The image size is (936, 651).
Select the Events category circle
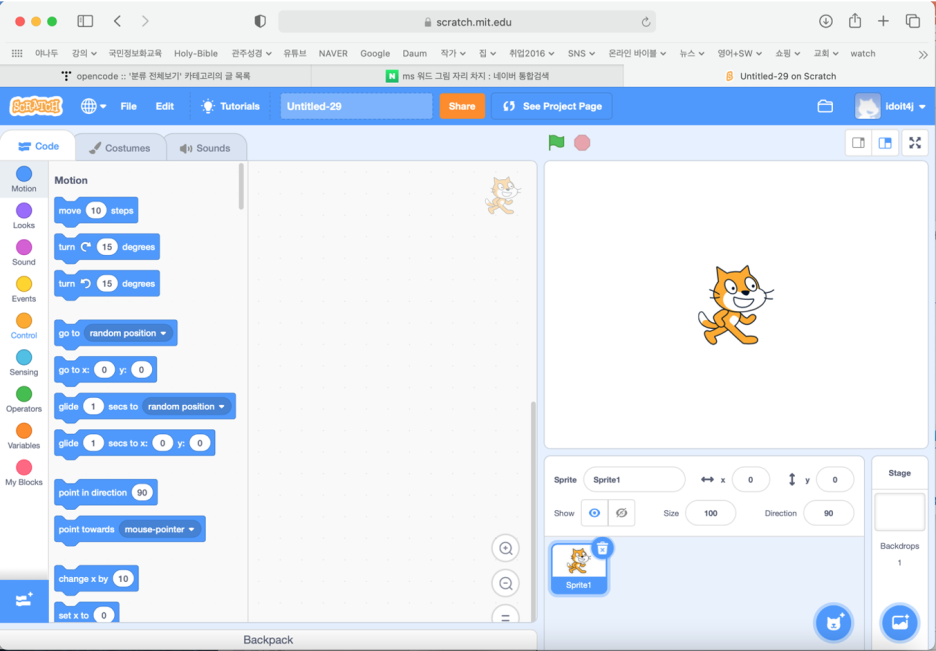(24, 284)
